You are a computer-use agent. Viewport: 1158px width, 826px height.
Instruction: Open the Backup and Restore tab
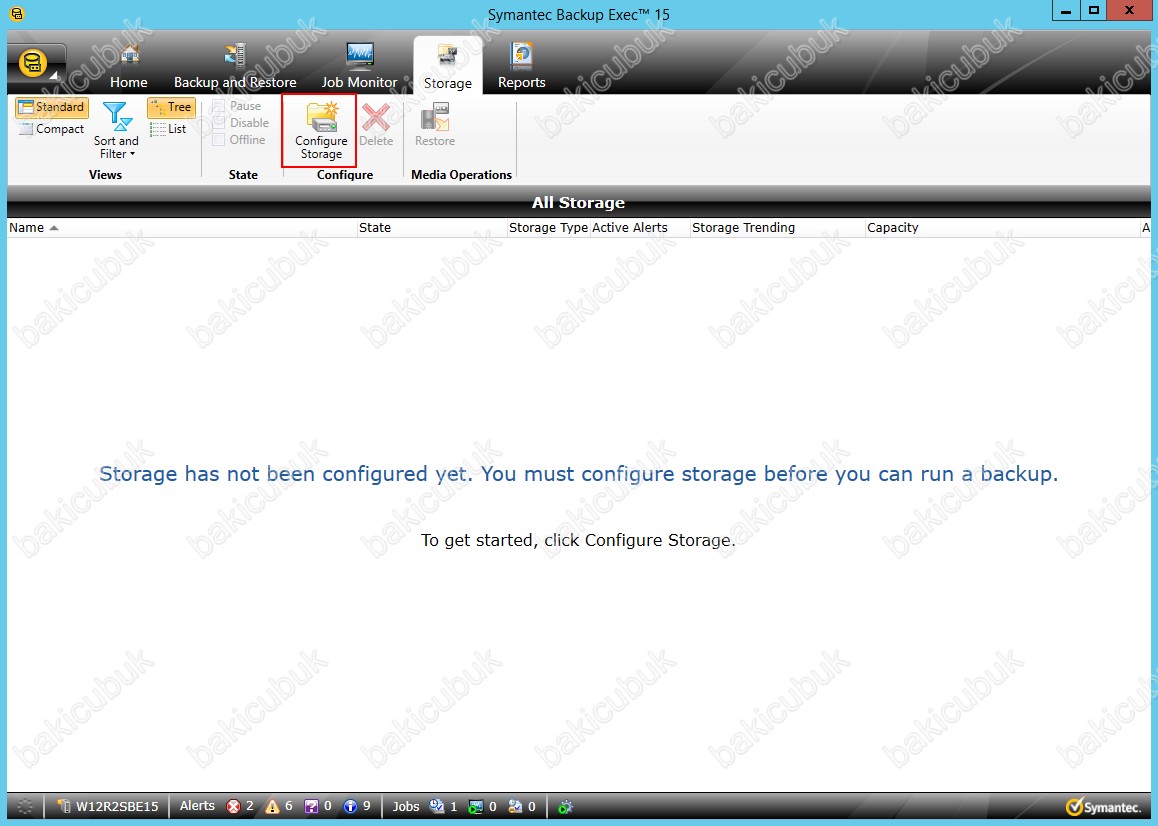coord(235,66)
